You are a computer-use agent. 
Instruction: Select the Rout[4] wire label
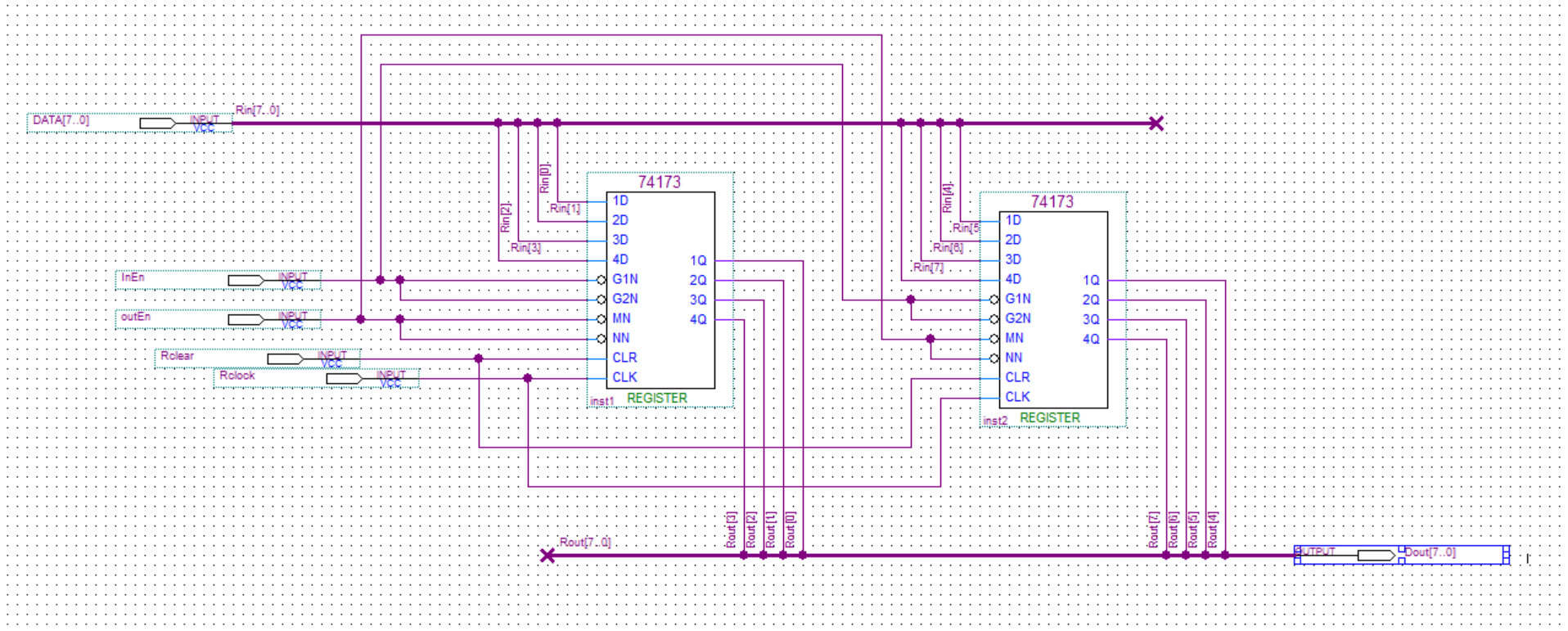[1212, 530]
